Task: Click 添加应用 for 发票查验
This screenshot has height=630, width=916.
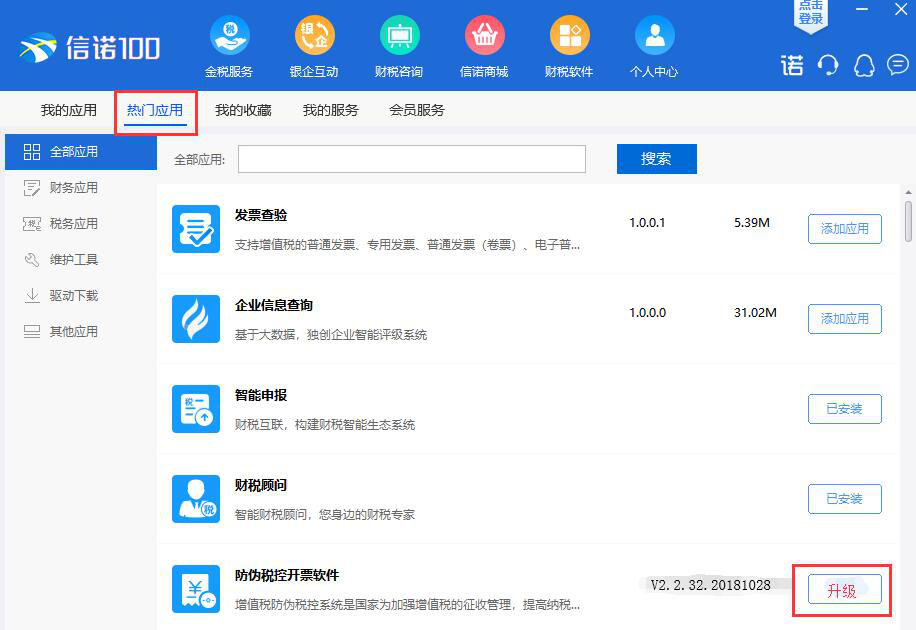Action: (x=845, y=229)
